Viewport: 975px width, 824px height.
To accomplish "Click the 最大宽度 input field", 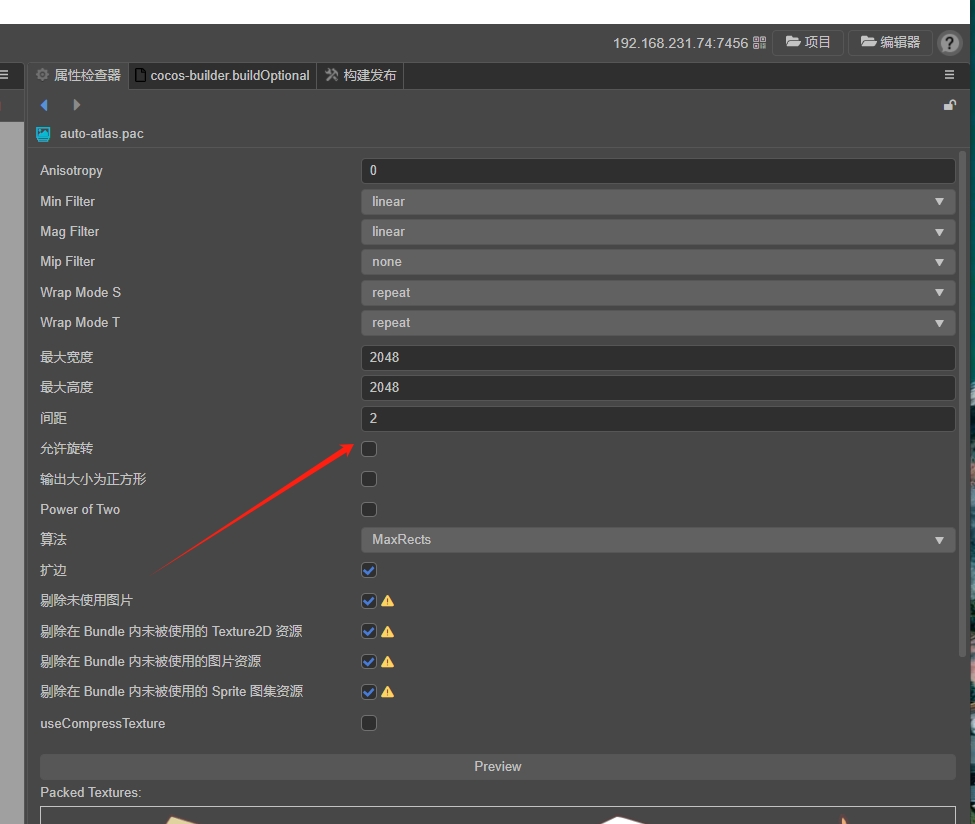I will point(658,358).
